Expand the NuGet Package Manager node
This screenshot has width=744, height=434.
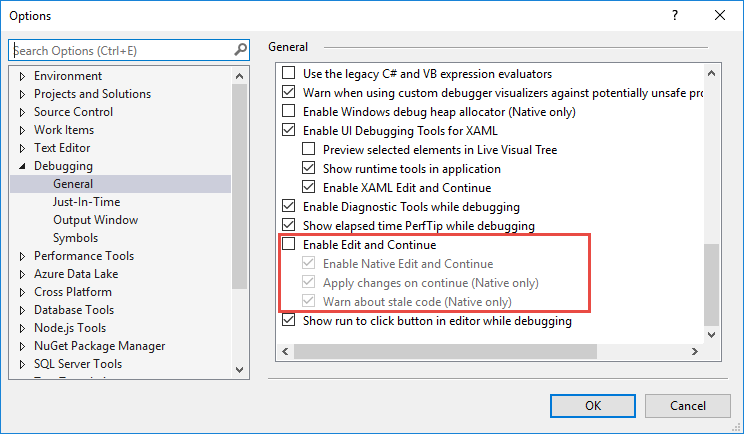23,346
